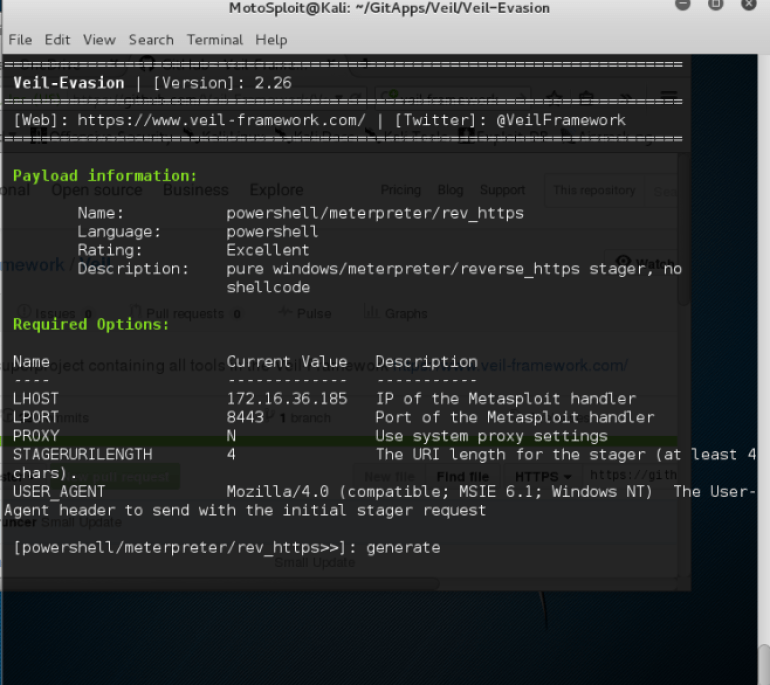The width and height of the screenshot is (770, 685).
Task: Click the LHOST option name
Action: pos(36,399)
